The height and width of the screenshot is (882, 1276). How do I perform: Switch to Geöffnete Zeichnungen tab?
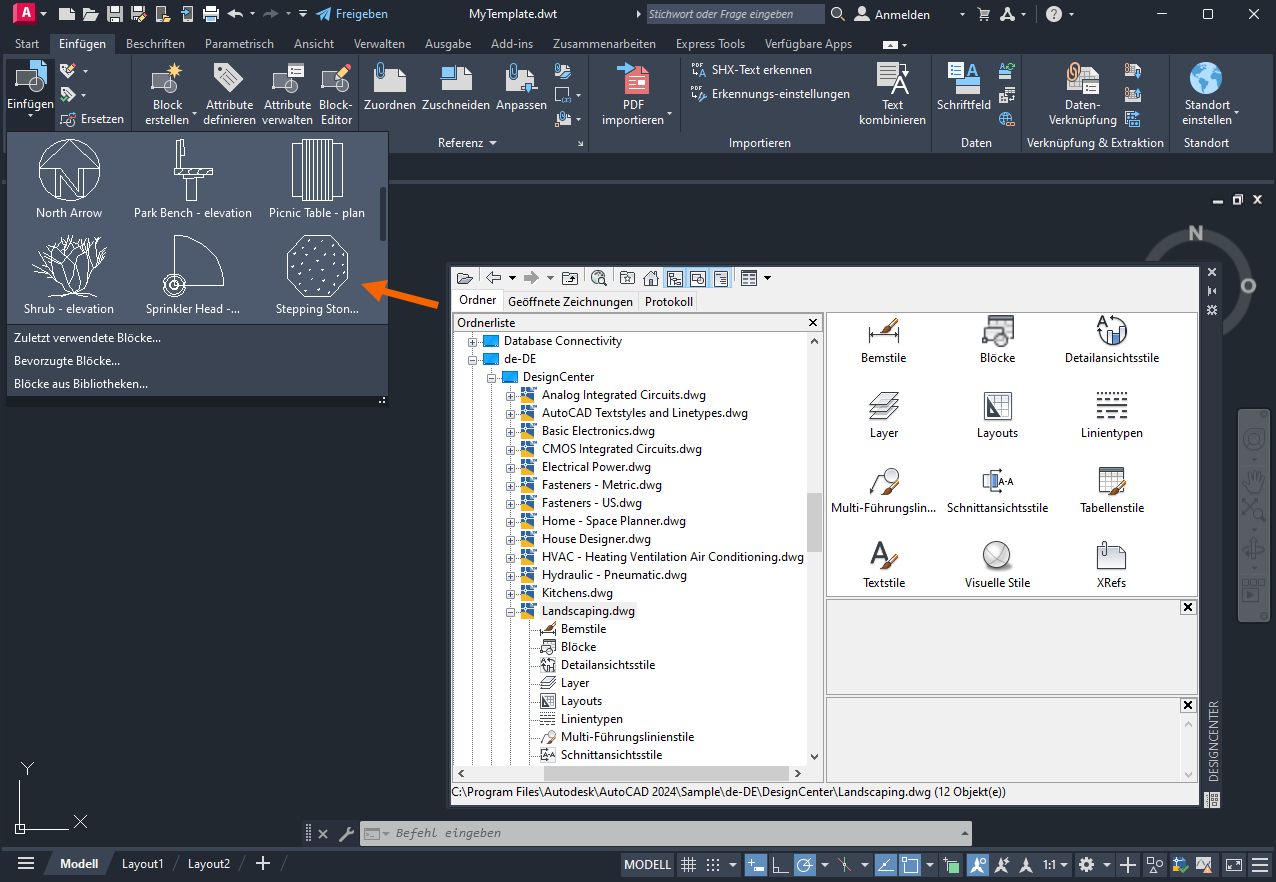tap(570, 301)
